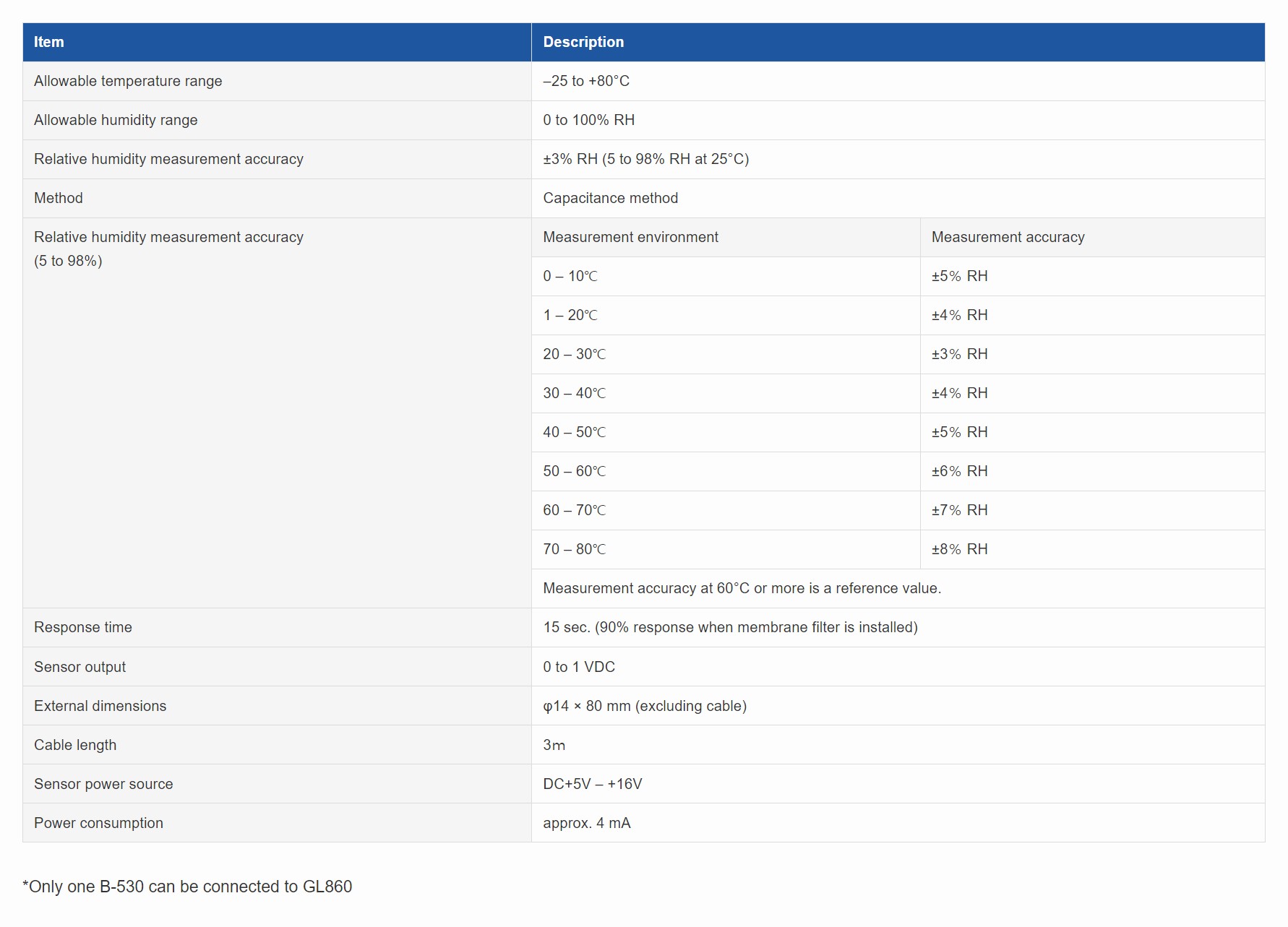Viewport: 1288px width, 927px height.
Task: Select the "70 – 80°C" environment cell
Action: [x=726, y=549]
